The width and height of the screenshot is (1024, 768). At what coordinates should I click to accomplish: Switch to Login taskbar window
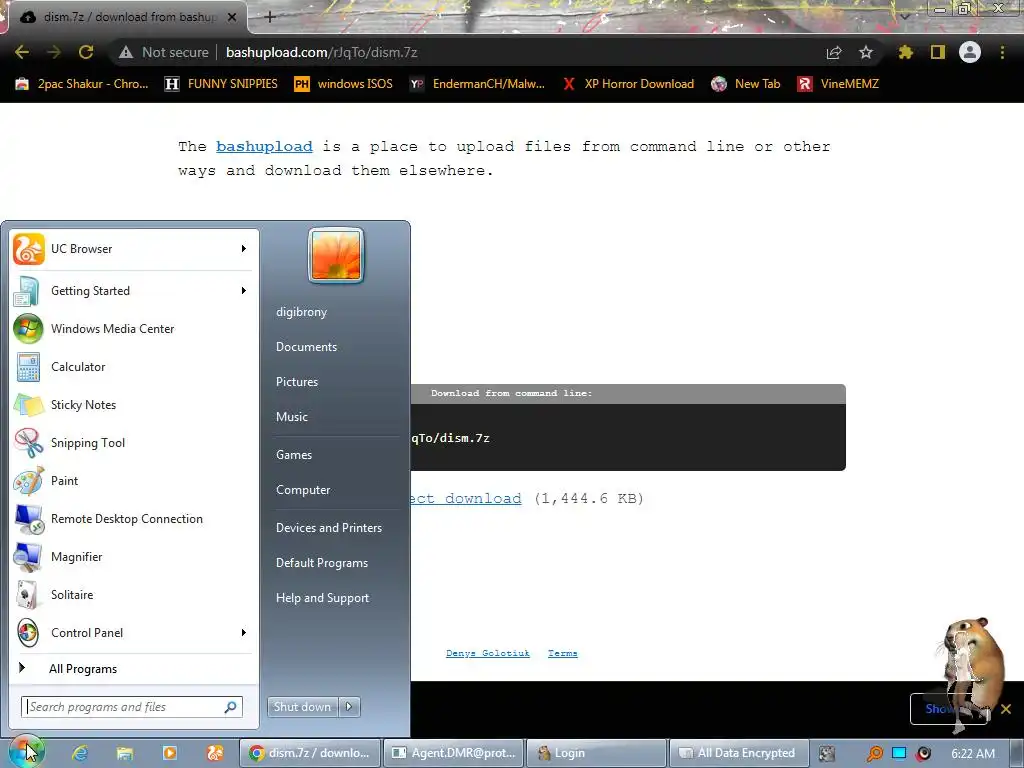pos(597,753)
